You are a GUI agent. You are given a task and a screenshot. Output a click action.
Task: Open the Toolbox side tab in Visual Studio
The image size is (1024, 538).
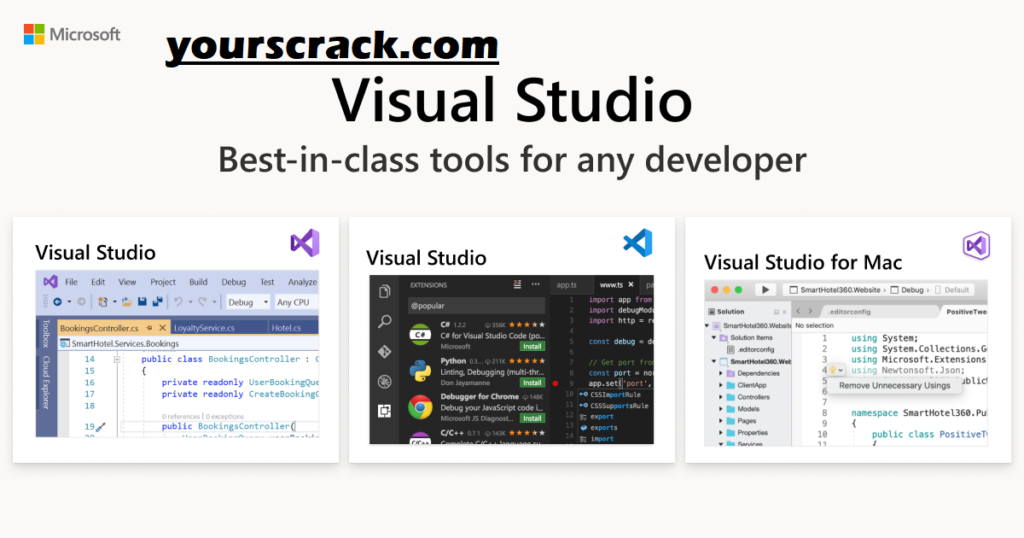pyautogui.click(x=46, y=334)
